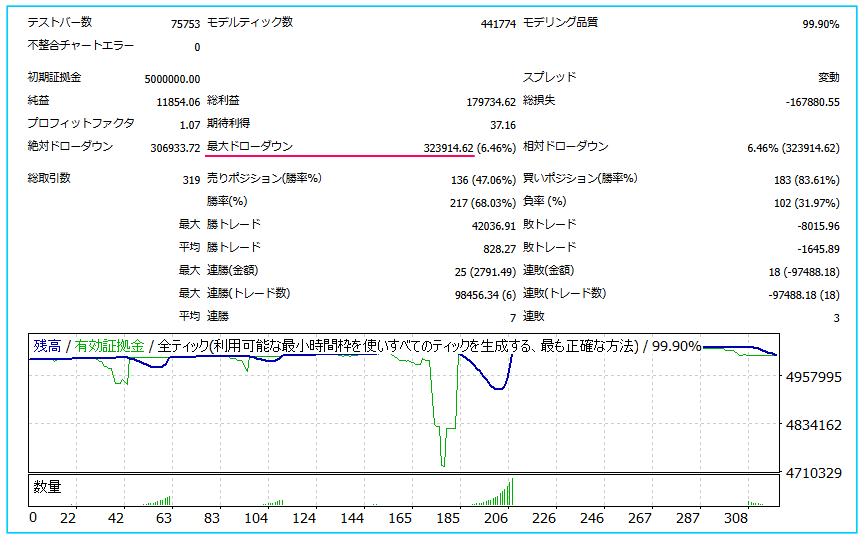The width and height of the screenshot is (864, 537).
Task: Click the average 連敗 value 3
Action: point(836,318)
